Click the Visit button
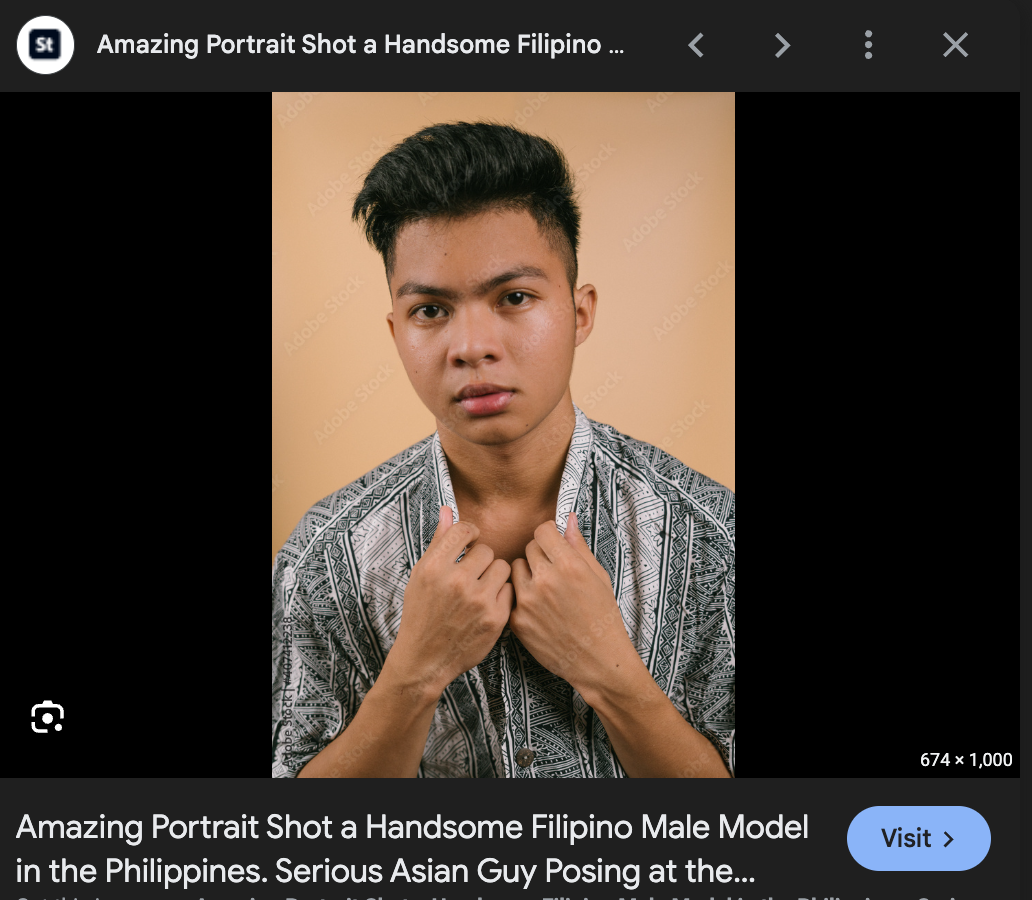 (918, 838)
